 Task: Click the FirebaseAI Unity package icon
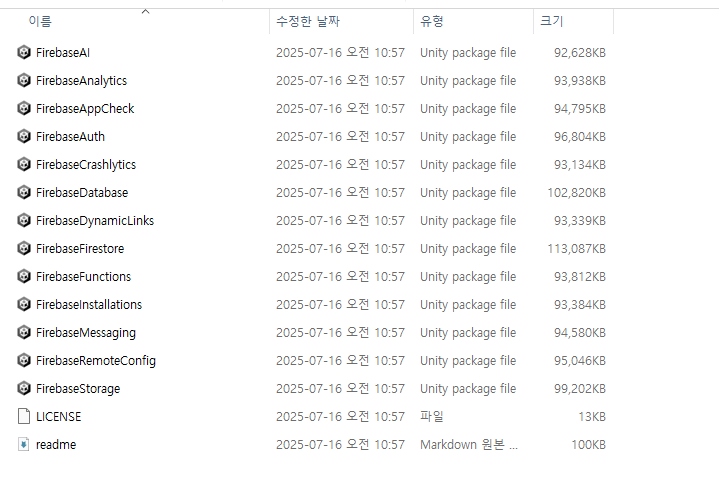coord(24,52)
